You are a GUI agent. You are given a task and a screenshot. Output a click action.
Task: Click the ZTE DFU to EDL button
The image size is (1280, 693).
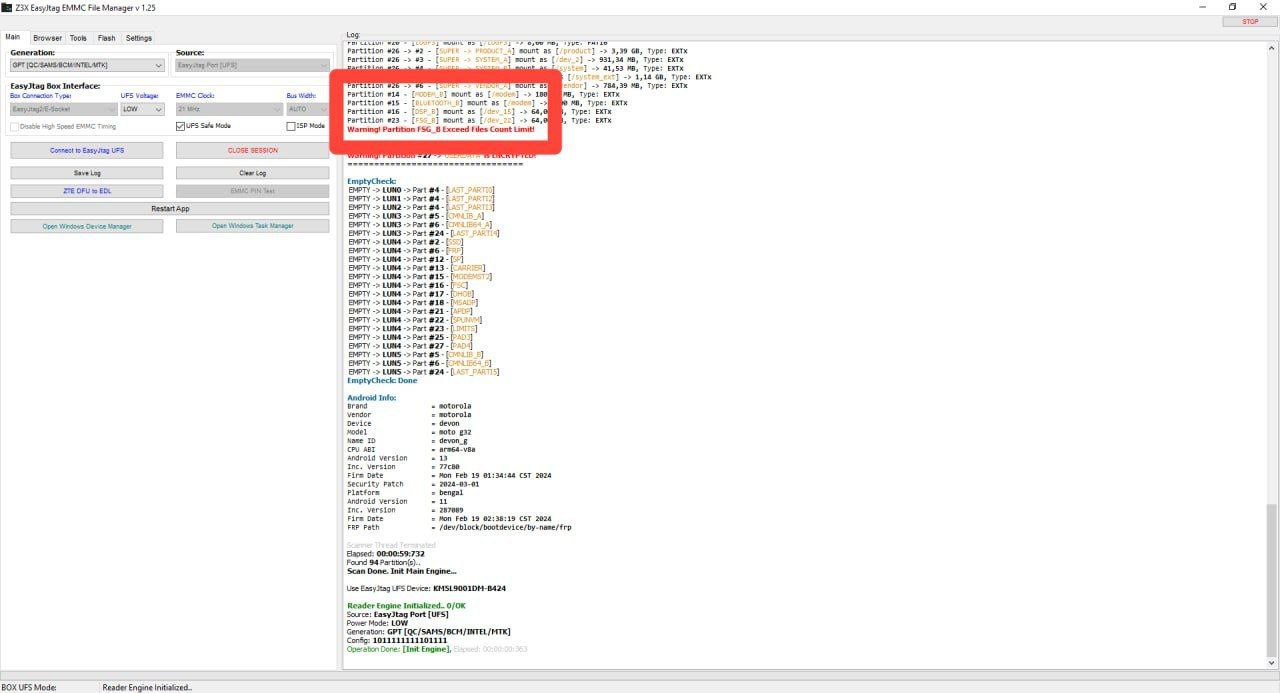[x=87, y=191]
